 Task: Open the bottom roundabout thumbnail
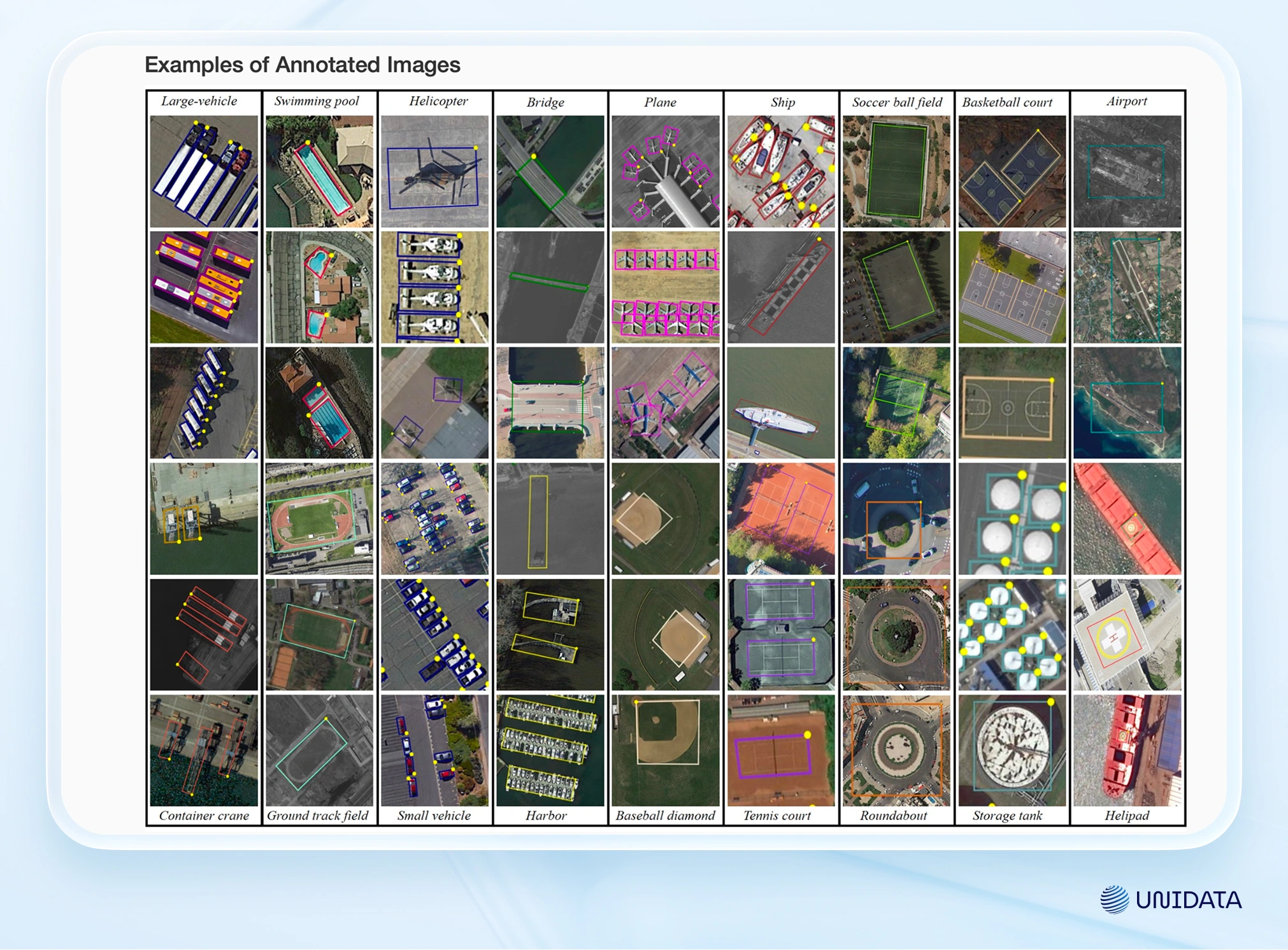tap(896, 751)
